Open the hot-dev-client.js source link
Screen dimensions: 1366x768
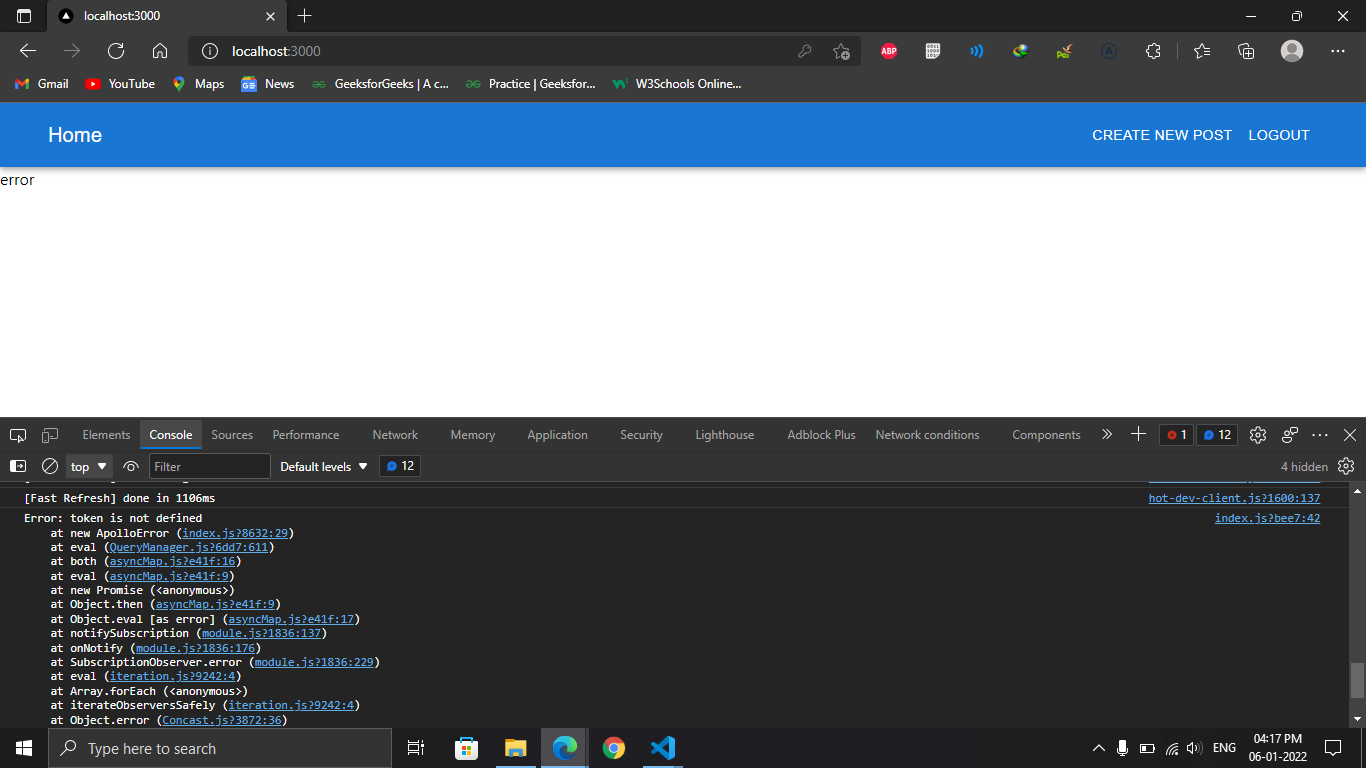[x=1234, y=498]
